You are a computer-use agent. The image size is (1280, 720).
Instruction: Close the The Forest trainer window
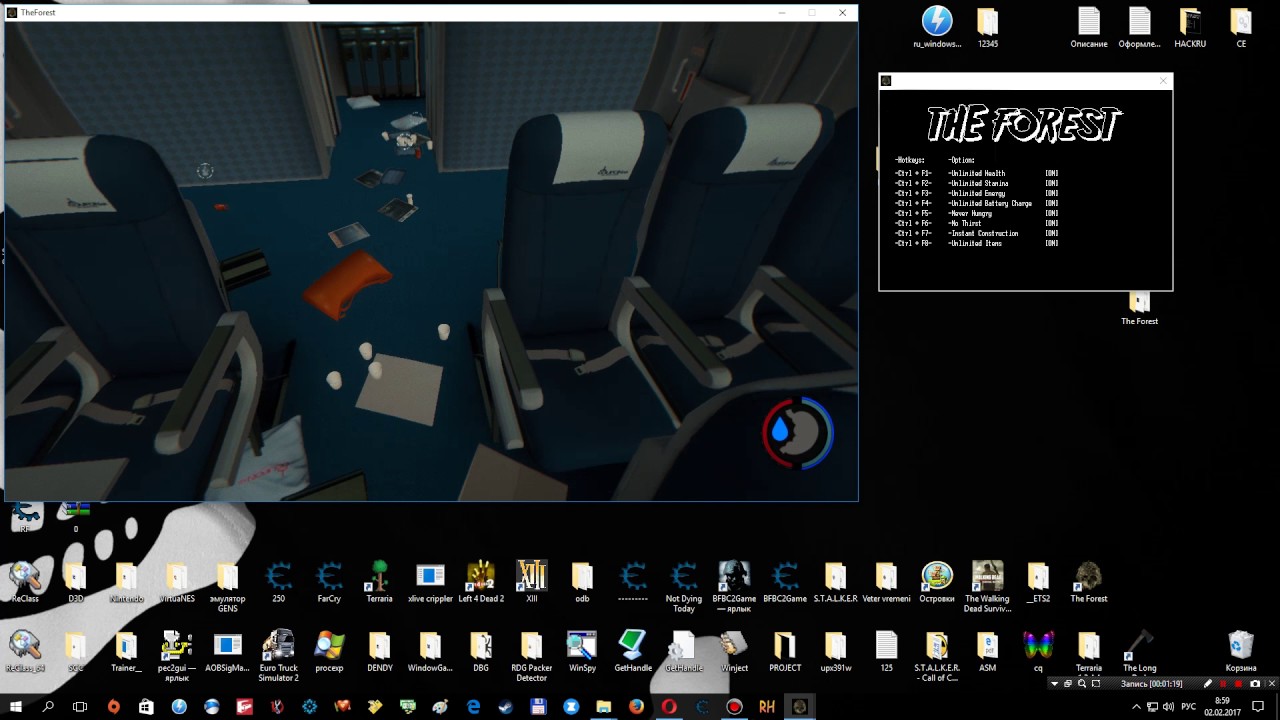tap(1162, 81)
